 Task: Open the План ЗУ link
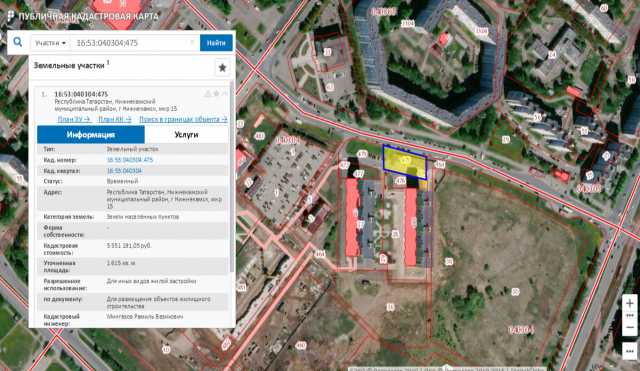[74, 119]
